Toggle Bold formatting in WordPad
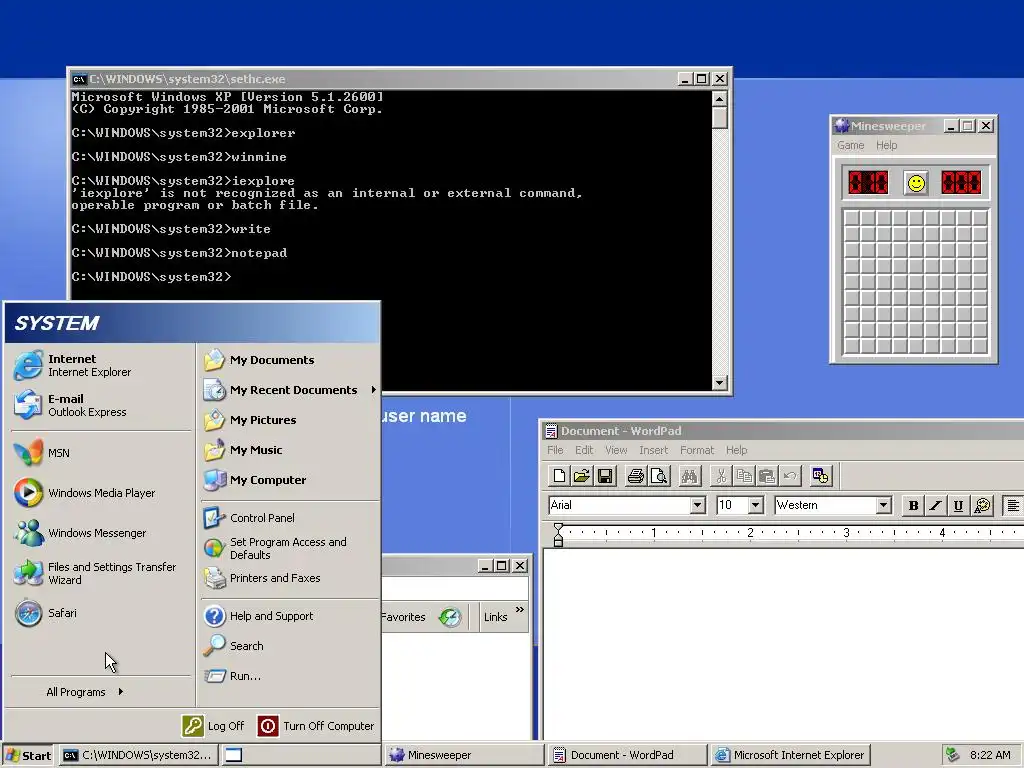 [913, 505]
